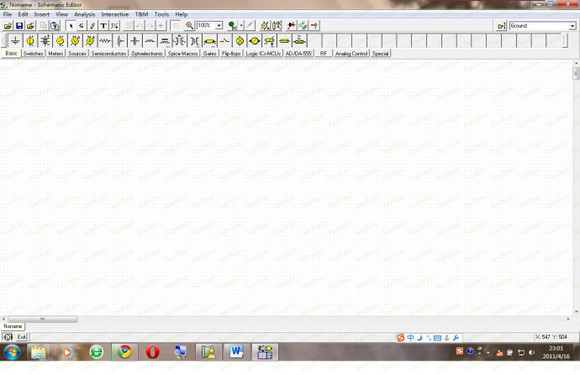580x375 pixels.
Task: Choose the Capacitor component icon
Action: (120, 41)
